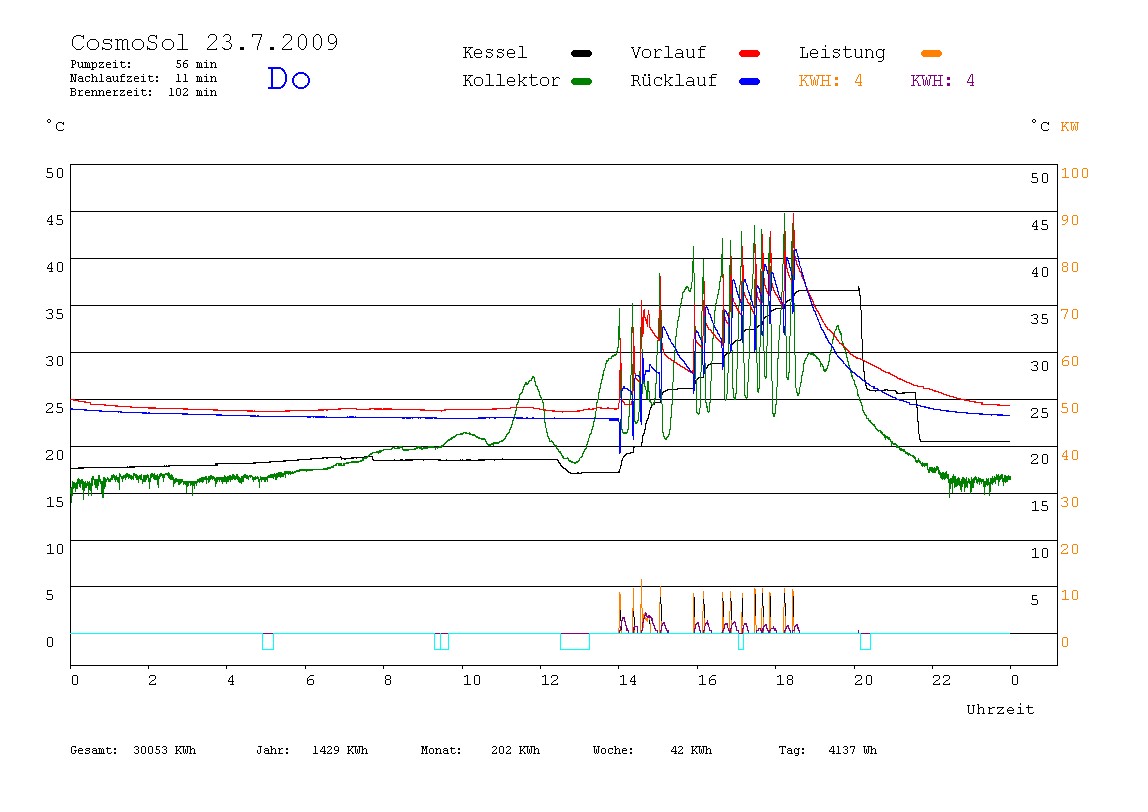Click the "Uhrzeit" axis caption
This screenshot has width=1148, height=812.
[x=1000, y=709]
